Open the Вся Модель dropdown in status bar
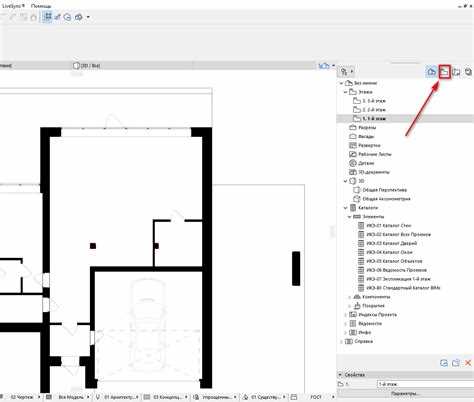 (x=72, y=397)
